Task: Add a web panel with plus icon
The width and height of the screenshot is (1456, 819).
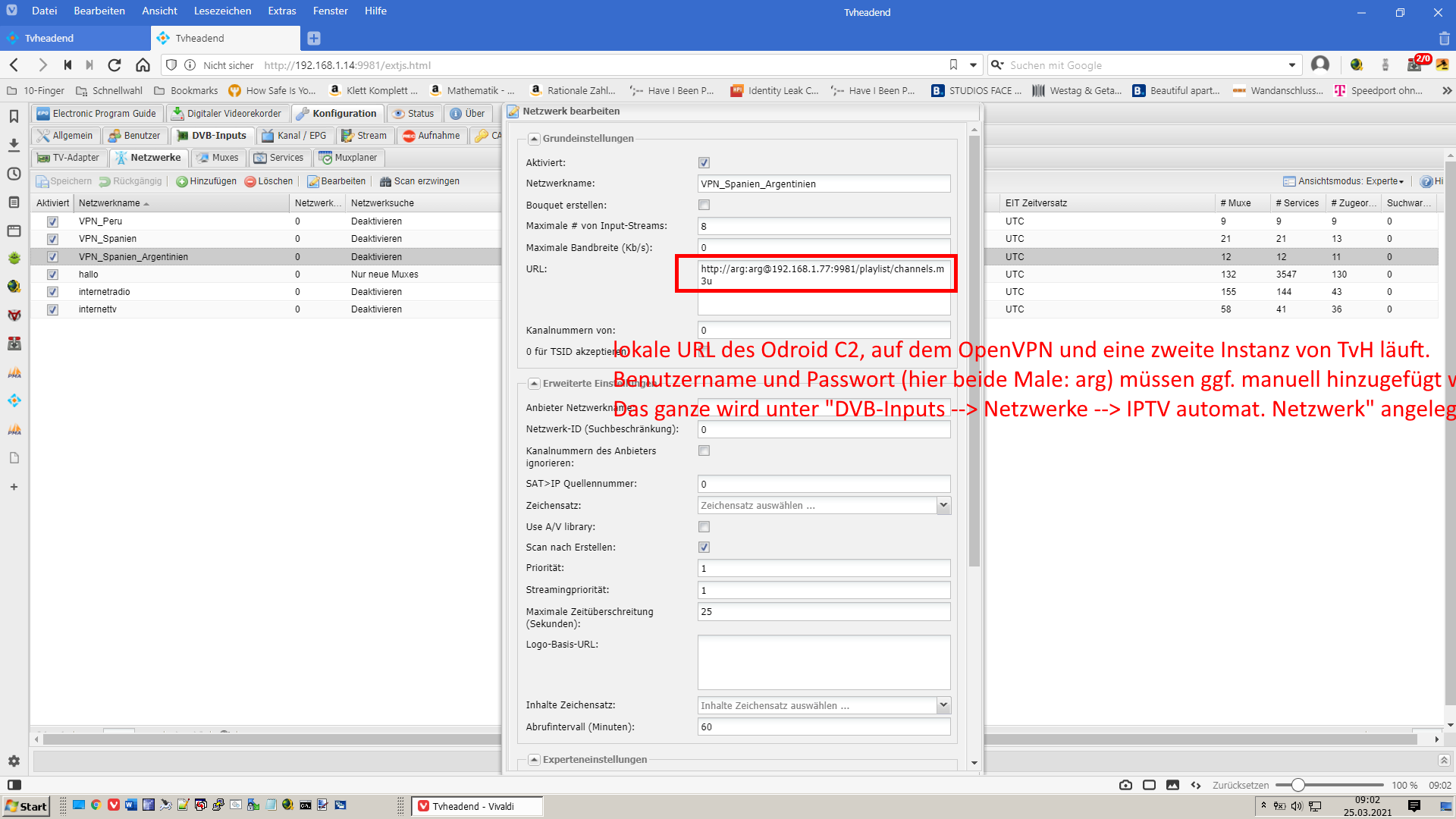Action: point(14,487)
